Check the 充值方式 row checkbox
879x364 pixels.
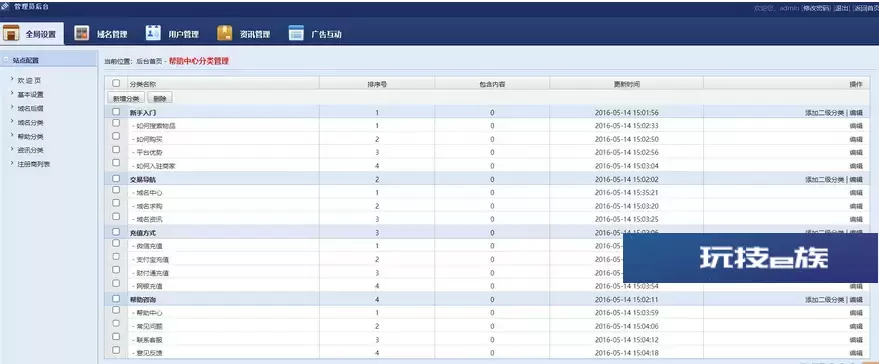116,232
